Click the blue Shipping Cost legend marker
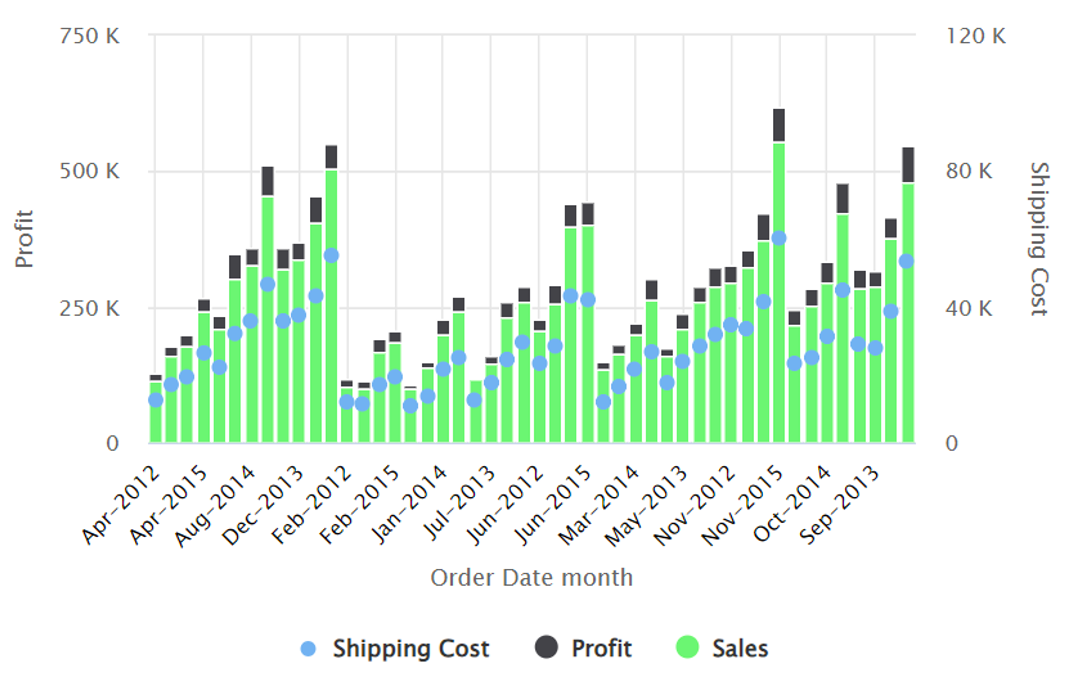 coord(309,648)
